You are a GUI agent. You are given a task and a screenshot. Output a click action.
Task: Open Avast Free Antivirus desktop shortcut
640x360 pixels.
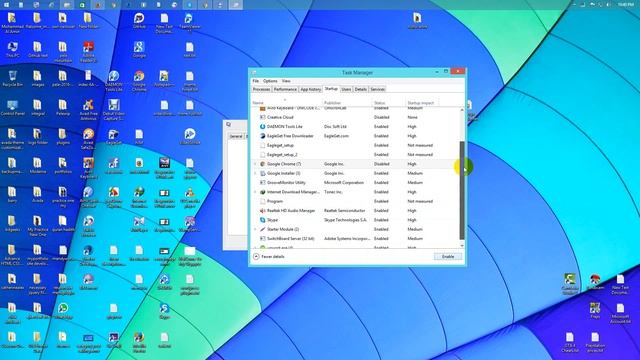[x=88, y=110]
